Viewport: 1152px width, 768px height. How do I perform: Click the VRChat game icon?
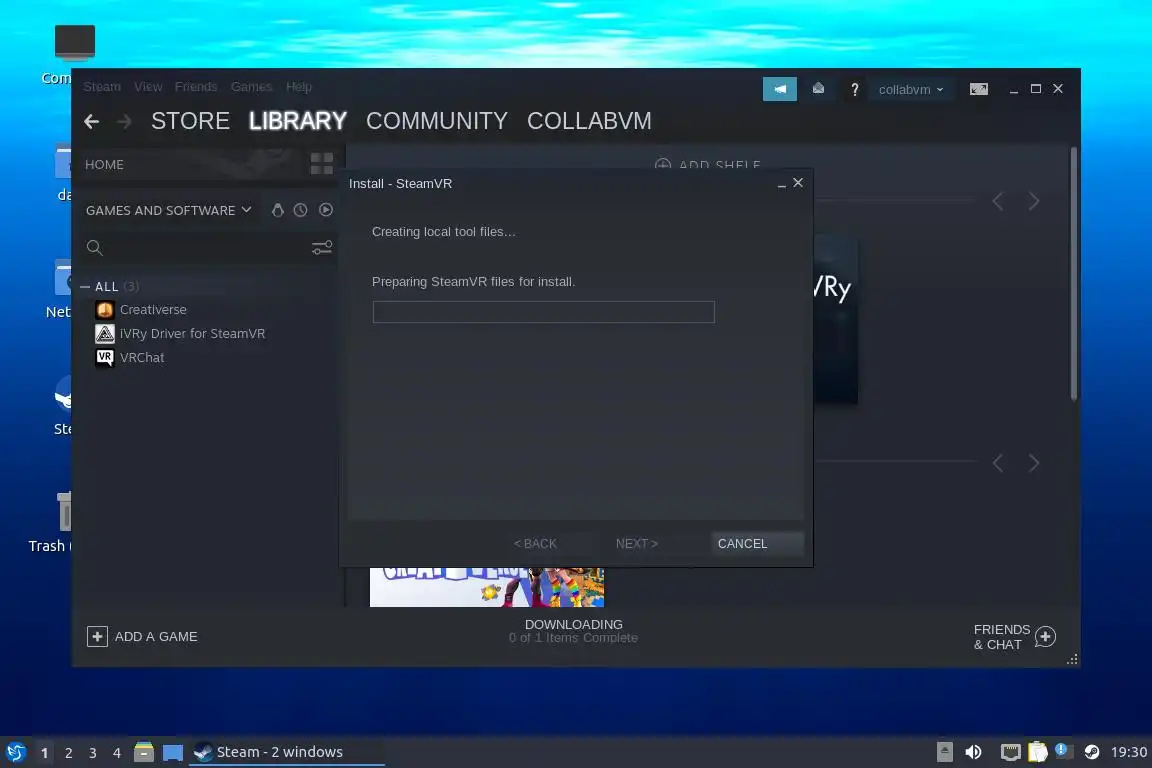105,357
